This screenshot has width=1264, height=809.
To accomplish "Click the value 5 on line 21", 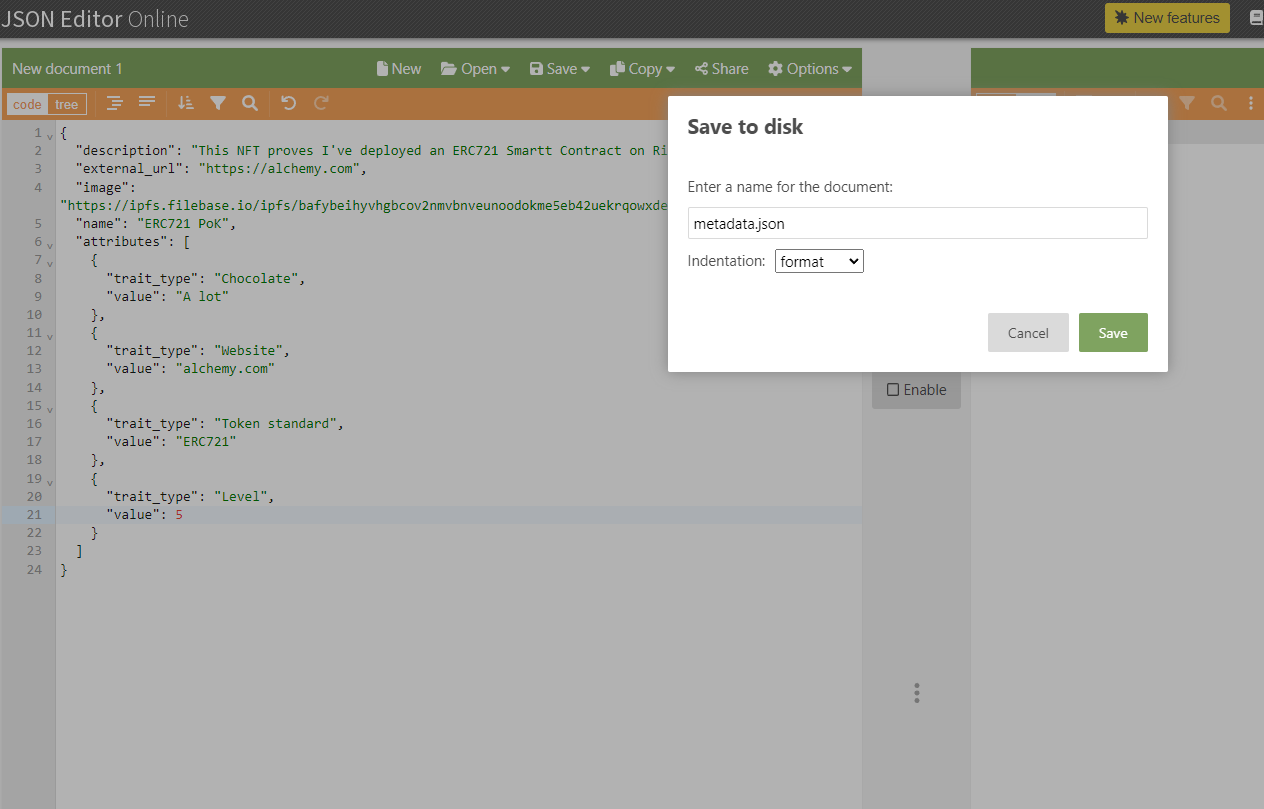I will click(179, 514).
